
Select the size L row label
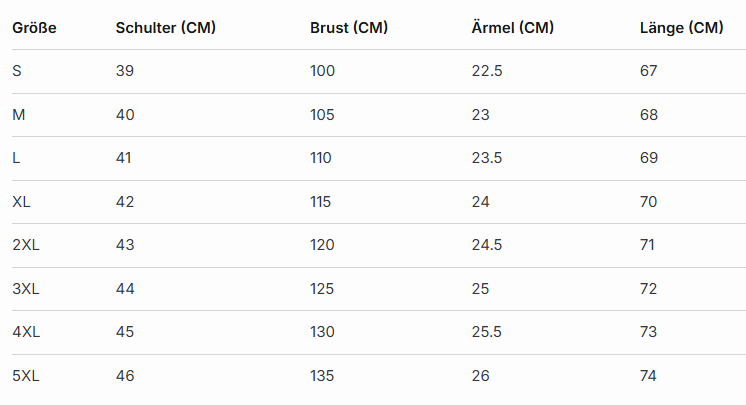point(16,158)
